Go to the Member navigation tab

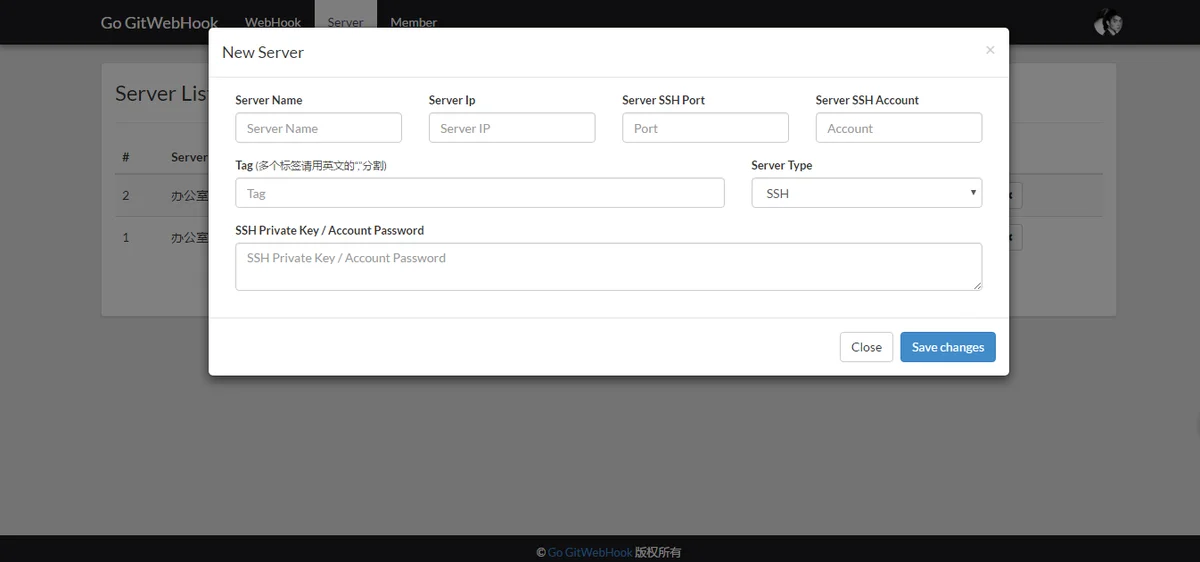point(413,22)
